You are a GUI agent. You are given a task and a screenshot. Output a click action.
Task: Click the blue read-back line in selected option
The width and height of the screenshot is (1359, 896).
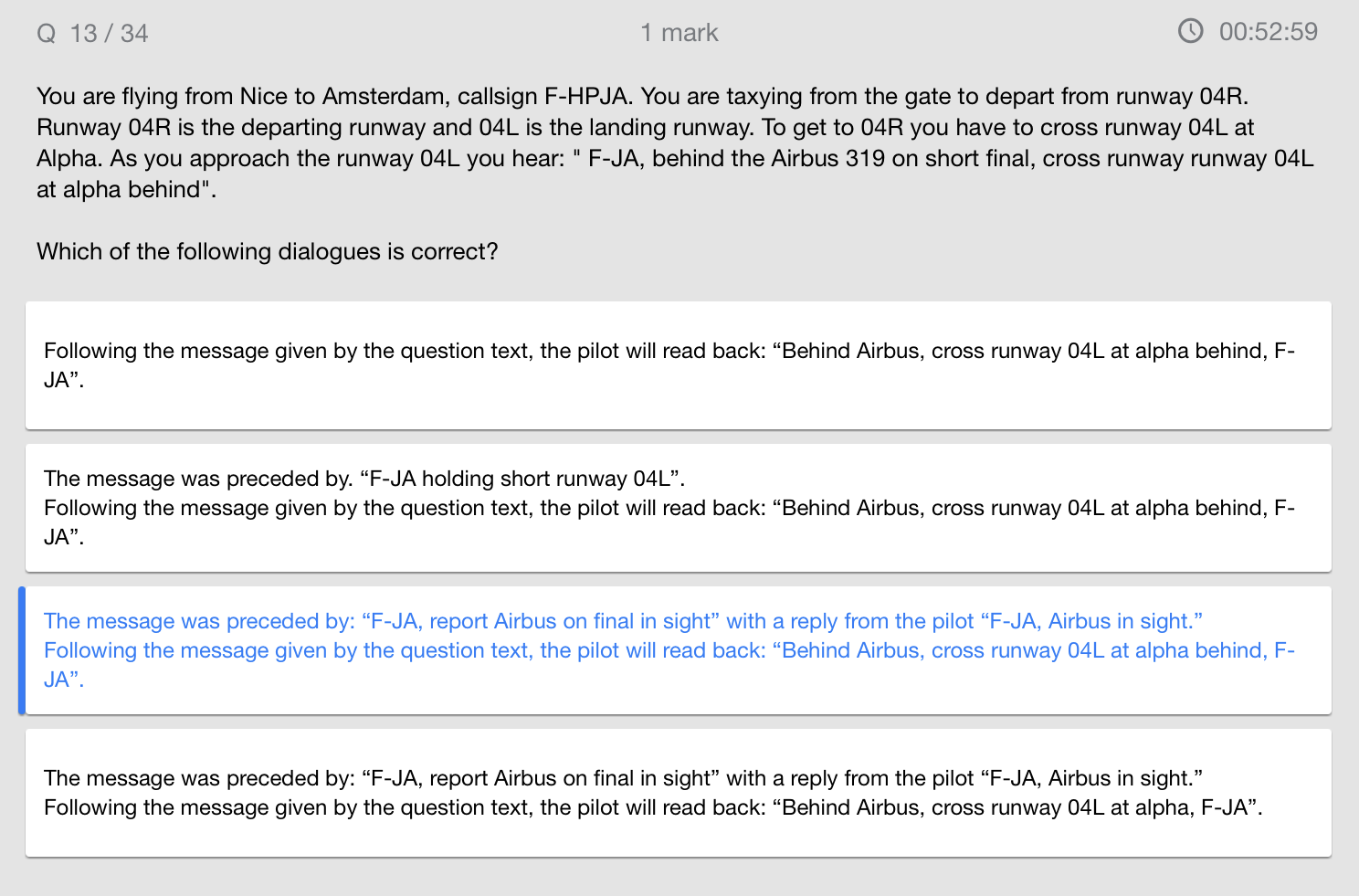(x=669, y=650)
